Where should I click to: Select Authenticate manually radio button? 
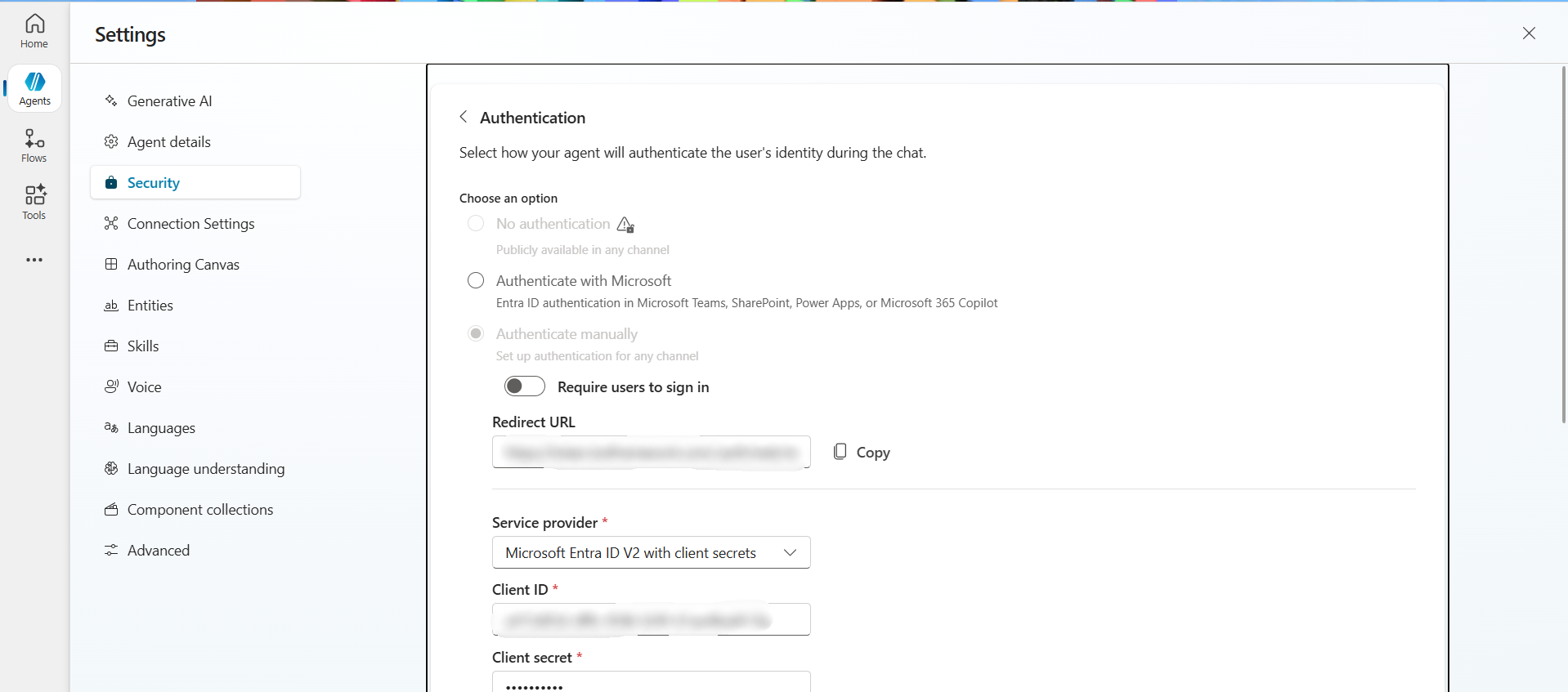(x=476, y=333)
